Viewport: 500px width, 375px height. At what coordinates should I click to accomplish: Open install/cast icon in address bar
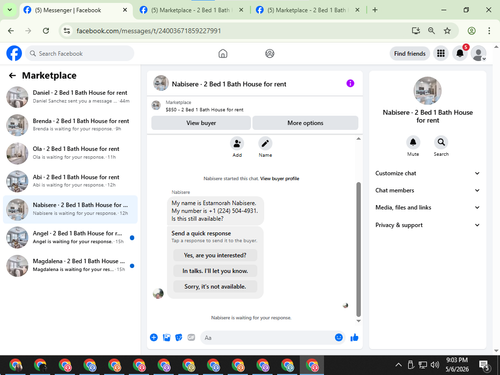pyautogui.click(x=416, y=31)
